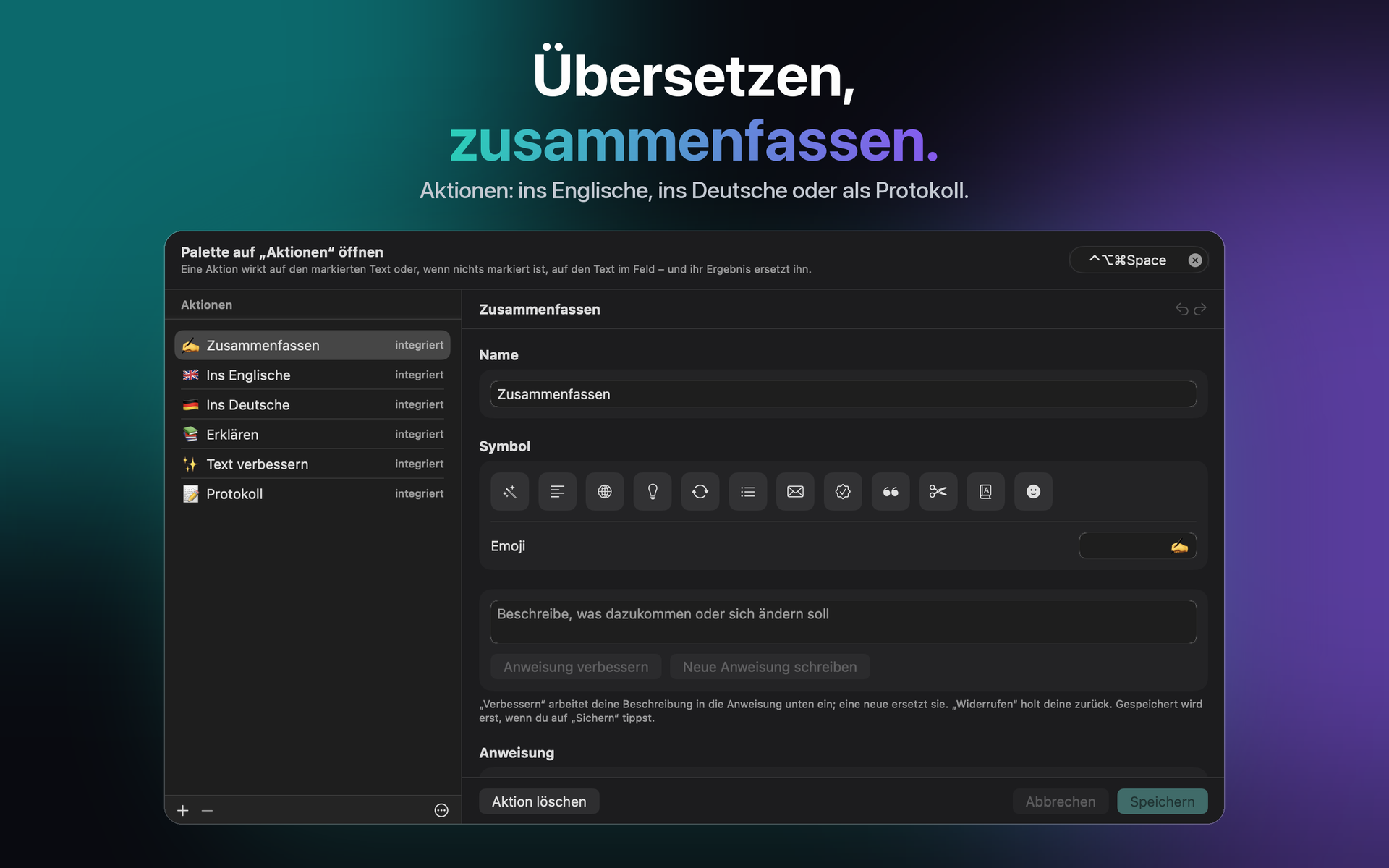Click Aktion löschen

click(x=539, y=801)
